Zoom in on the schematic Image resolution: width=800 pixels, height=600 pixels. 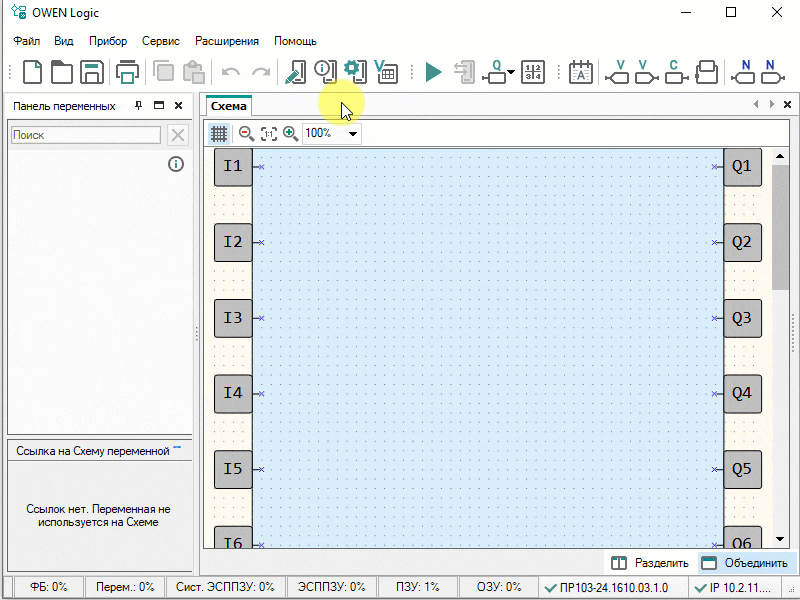pos(291,133)
